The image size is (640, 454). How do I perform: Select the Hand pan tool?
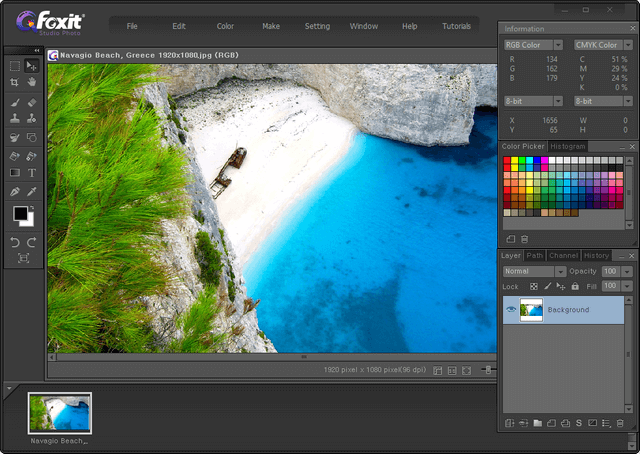[32, 82]
